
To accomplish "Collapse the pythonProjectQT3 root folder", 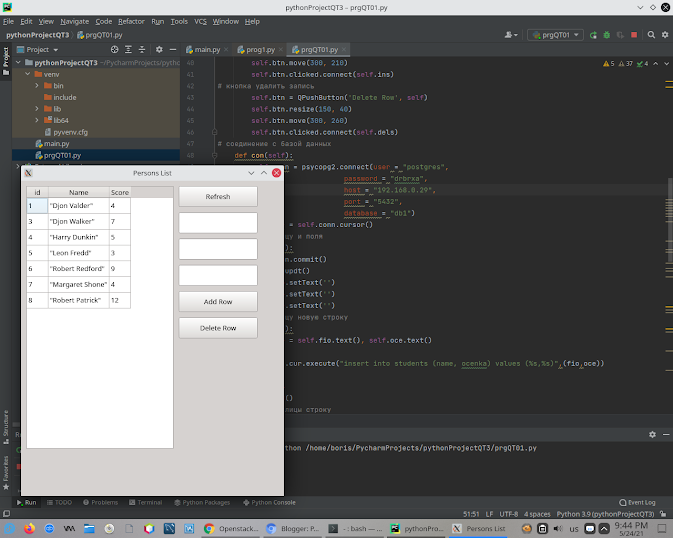I will coord(18,63).
